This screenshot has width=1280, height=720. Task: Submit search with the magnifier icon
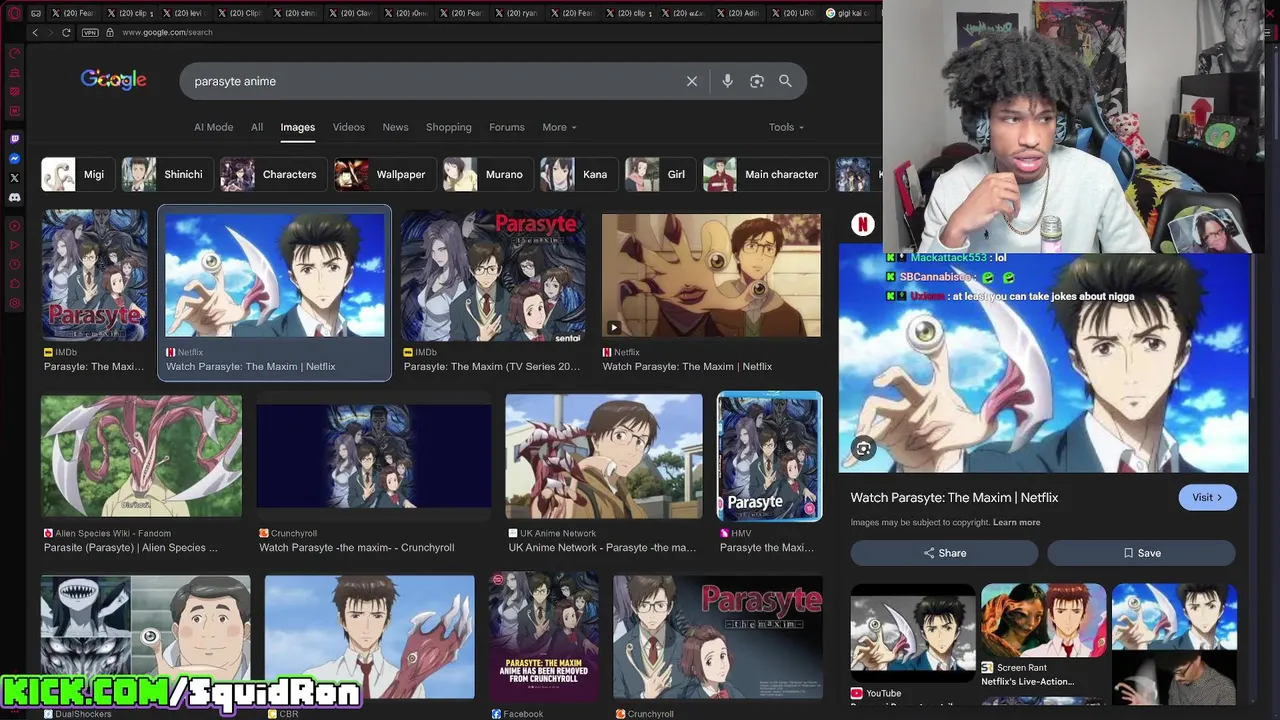point(785,81)
